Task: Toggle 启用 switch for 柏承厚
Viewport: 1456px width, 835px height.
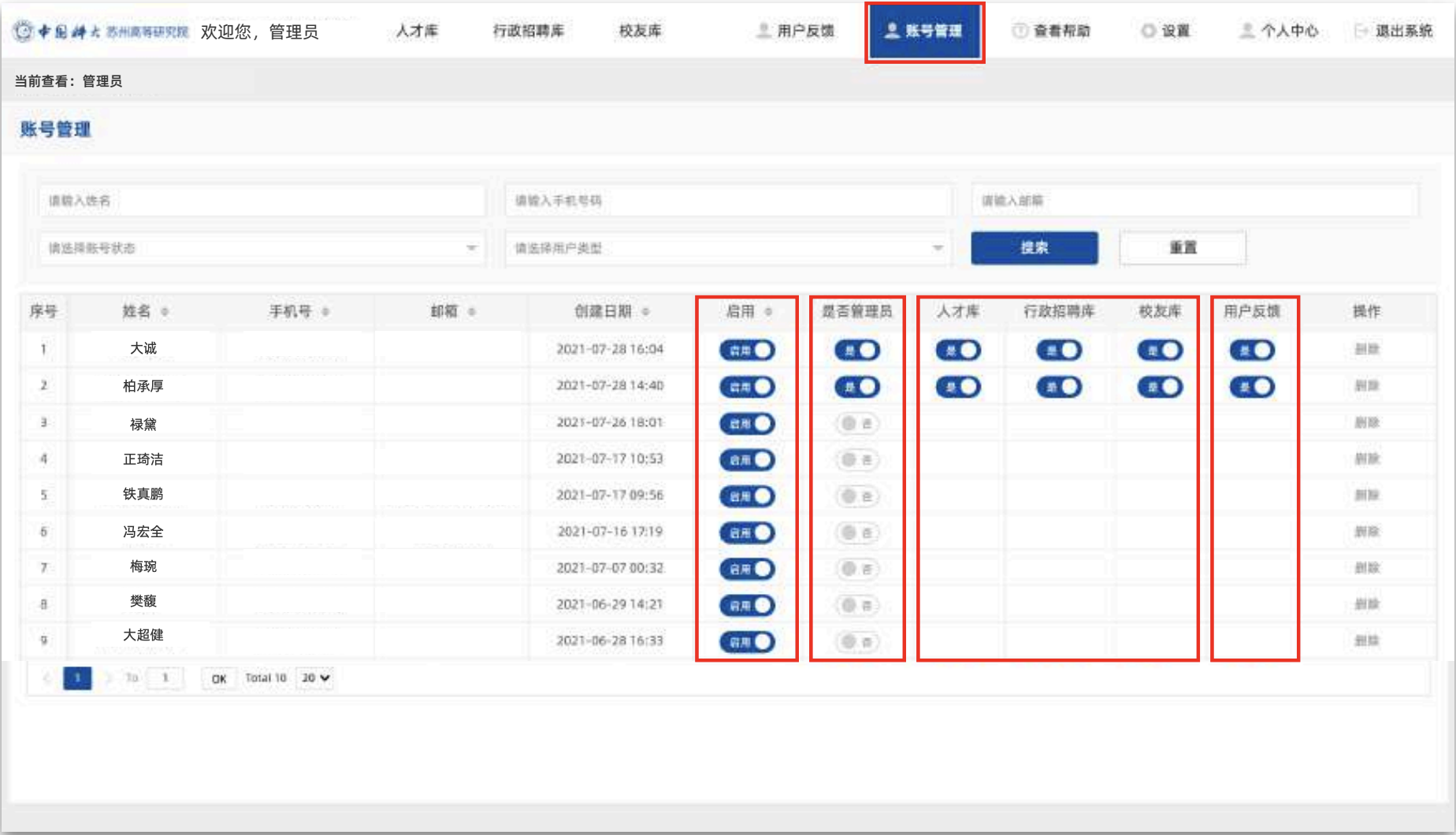Action: (x=747, y=387)
